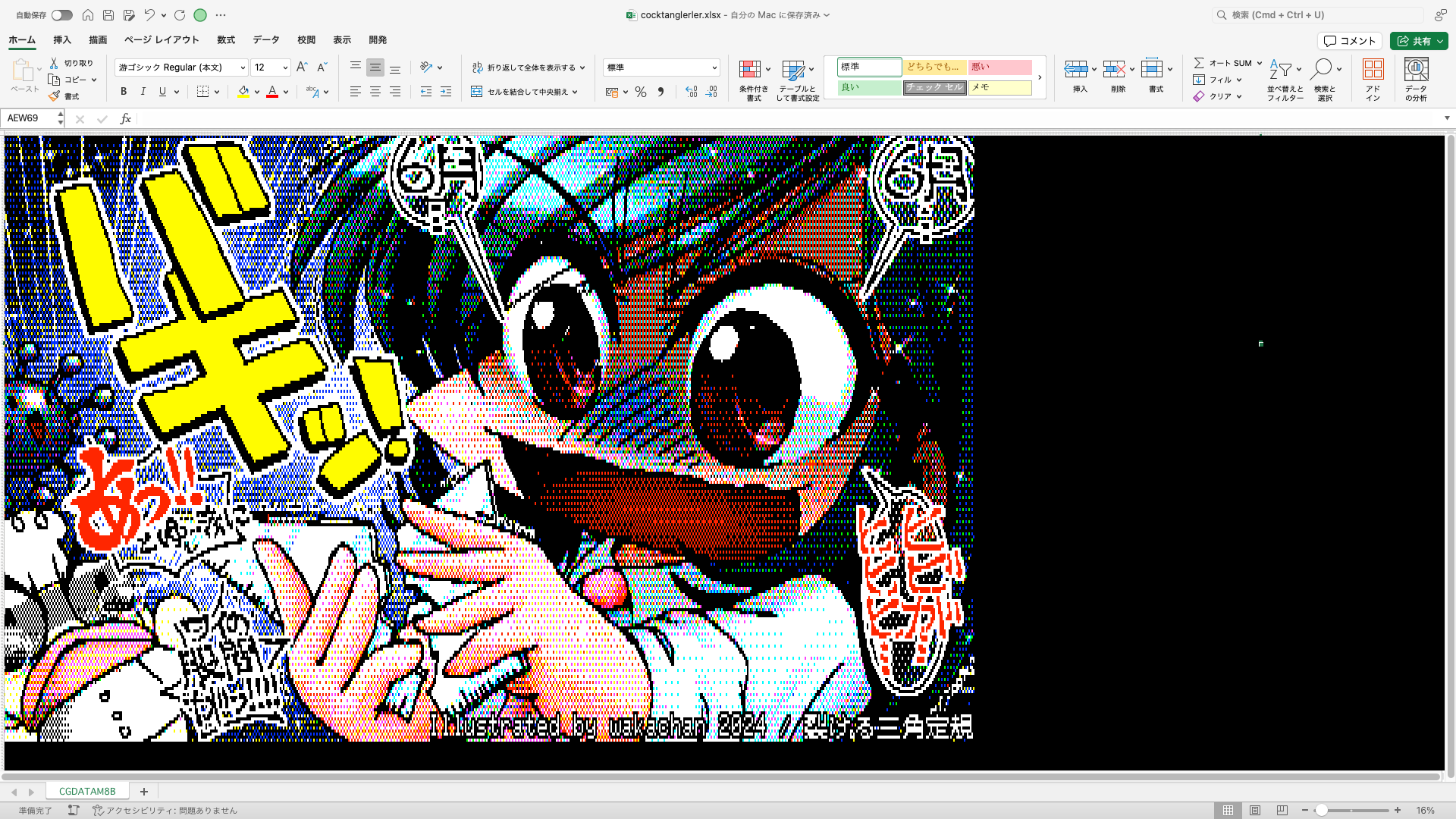
Task: Click the Format Painter brush icon
Action: (x=54, y=96)
